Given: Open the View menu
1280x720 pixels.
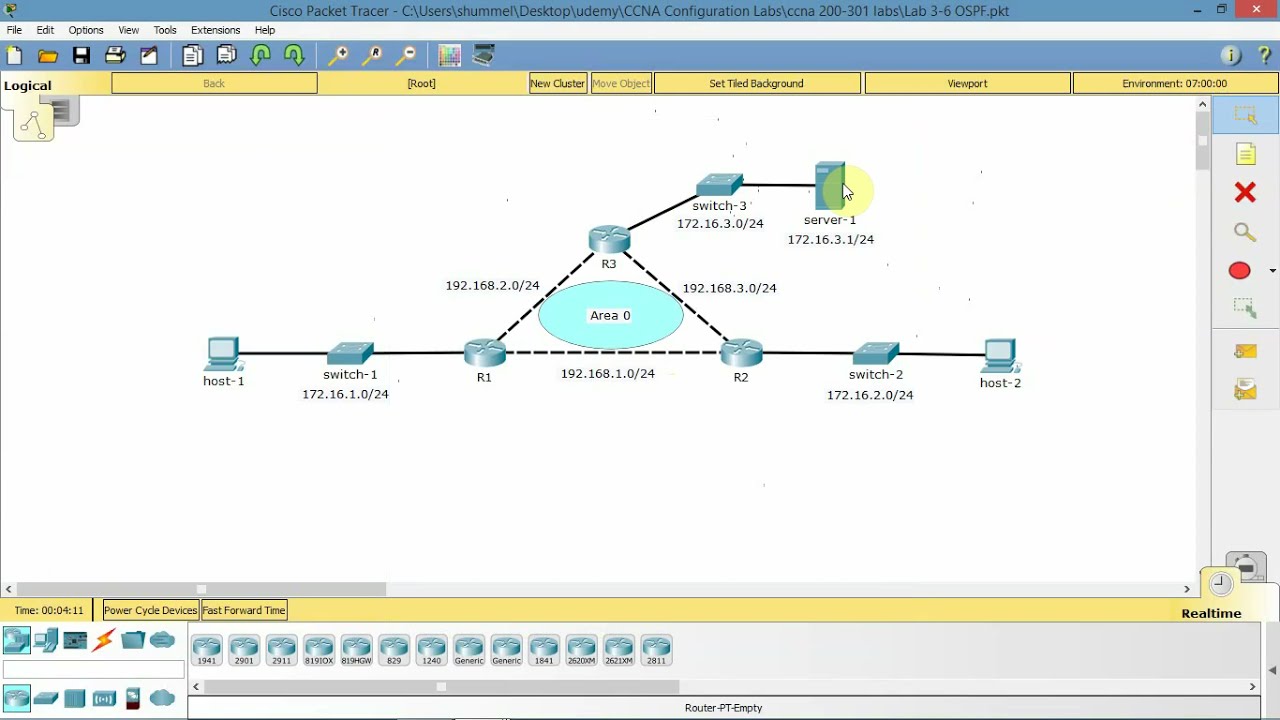Looking at the screenshot, I should click(129, 30).
